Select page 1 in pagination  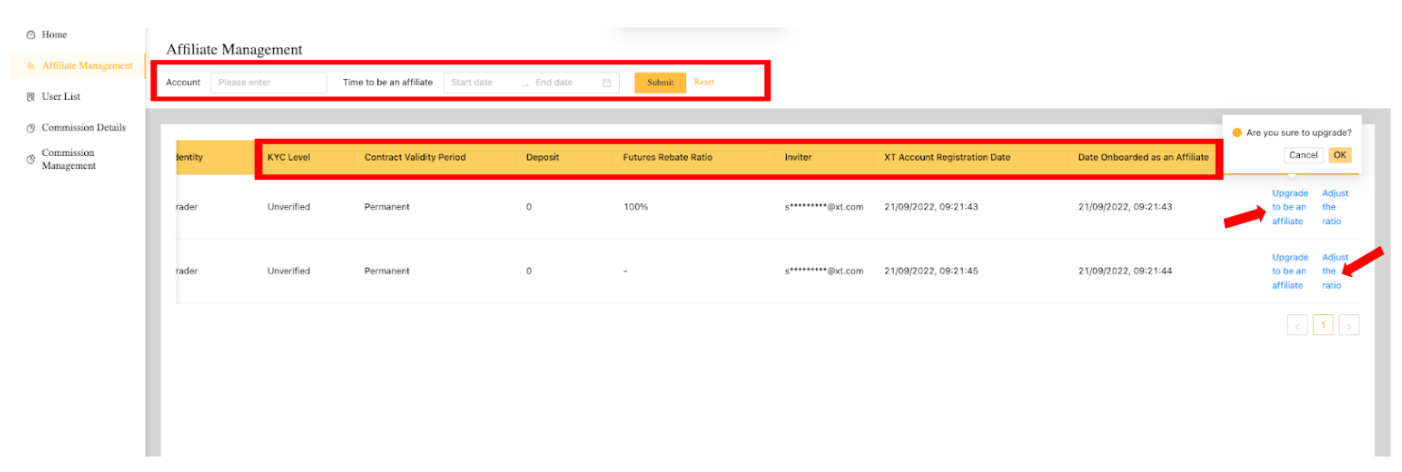1323,325
